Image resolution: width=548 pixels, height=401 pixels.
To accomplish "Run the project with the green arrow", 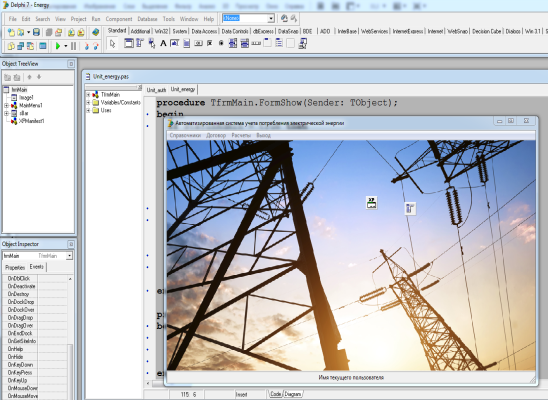I will [x=58, y=46].
